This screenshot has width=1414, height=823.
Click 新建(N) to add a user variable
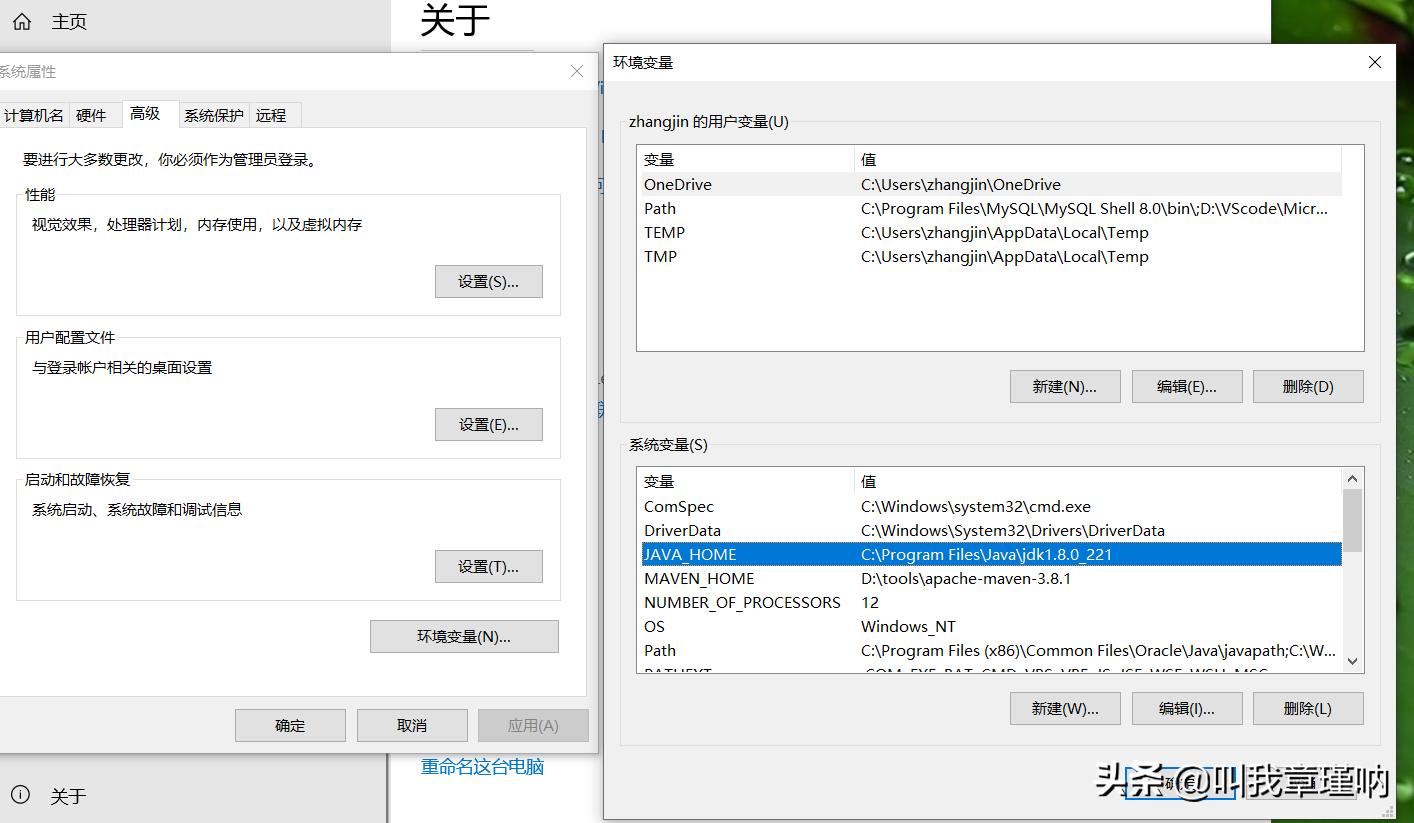pyautogui.click(x=1064, y=386)
